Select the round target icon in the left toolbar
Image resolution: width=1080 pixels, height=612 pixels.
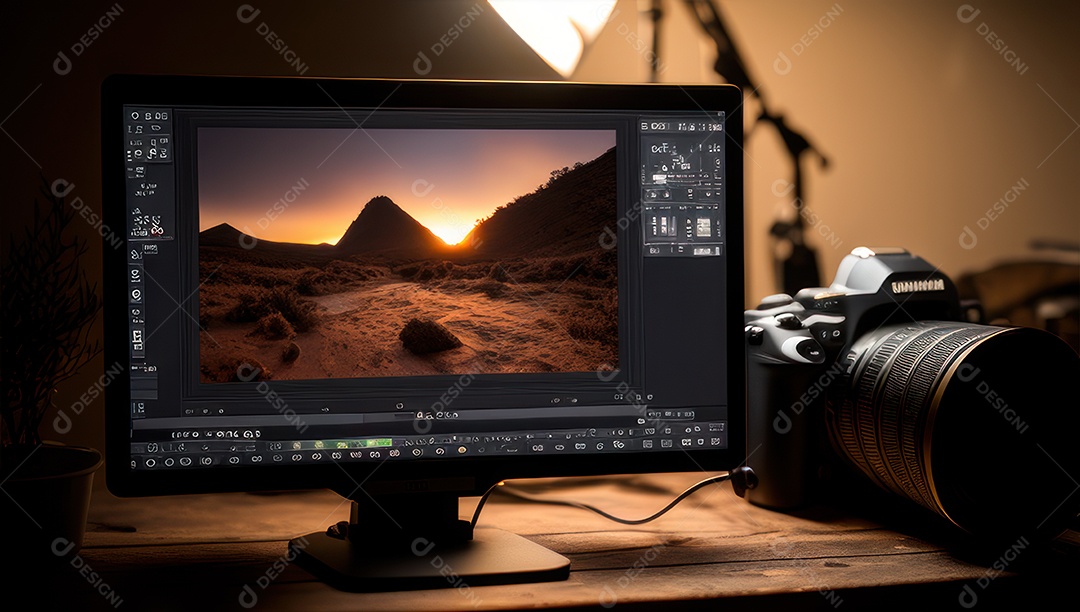tap(136, 295)
